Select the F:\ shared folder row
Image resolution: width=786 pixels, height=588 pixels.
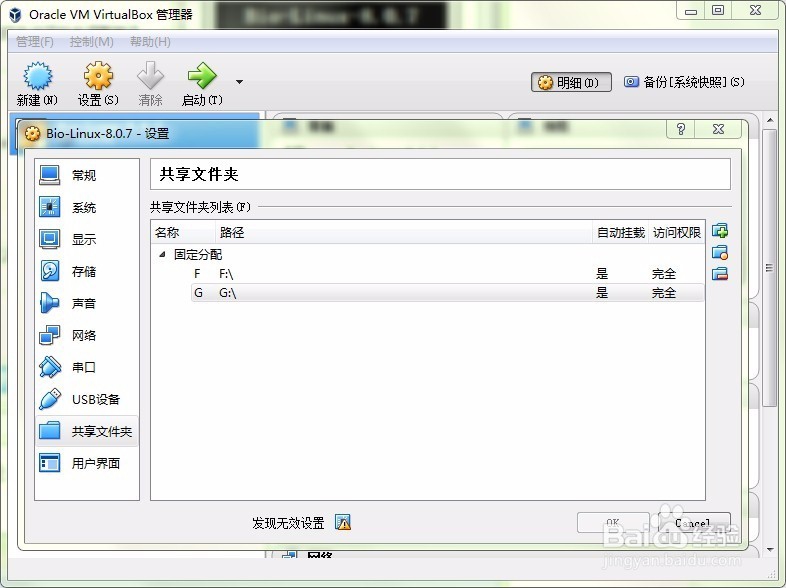click(x=447, y=274)
